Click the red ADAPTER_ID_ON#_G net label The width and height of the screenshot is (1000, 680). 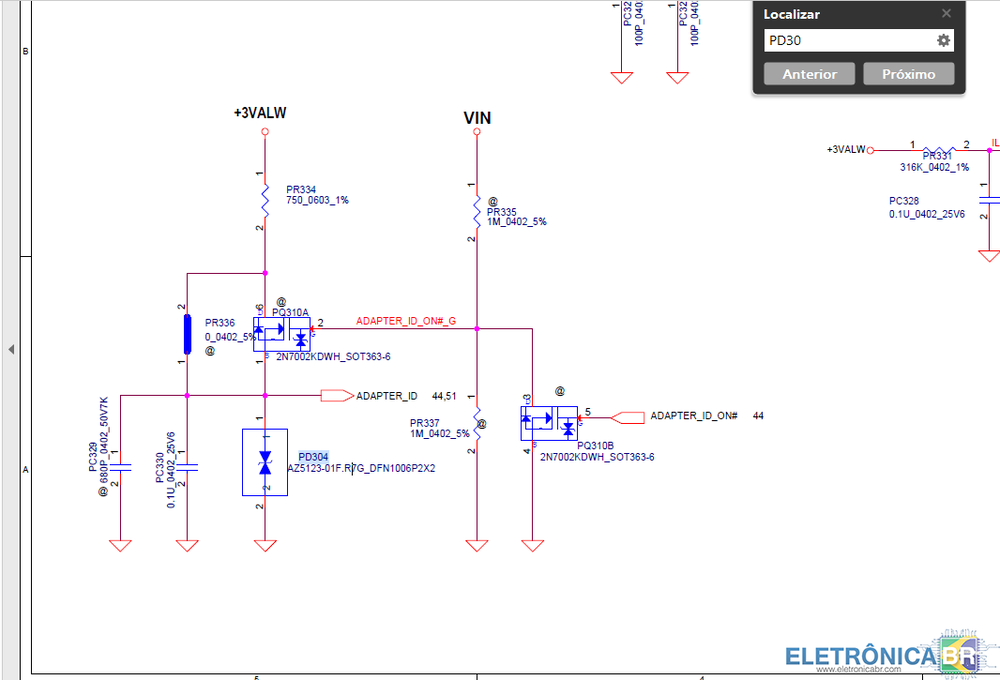tap(406, 321)
